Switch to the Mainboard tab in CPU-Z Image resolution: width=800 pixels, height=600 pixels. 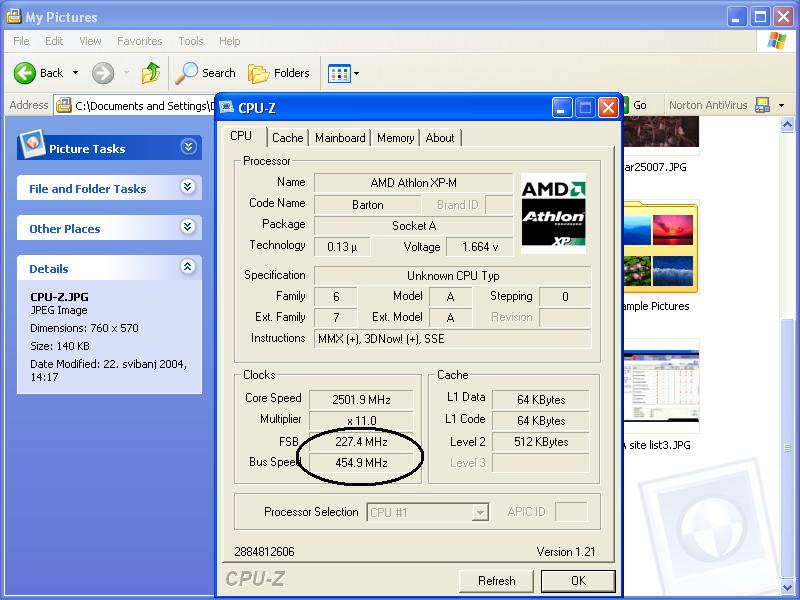pyautogui.click(x=340, y=138)
